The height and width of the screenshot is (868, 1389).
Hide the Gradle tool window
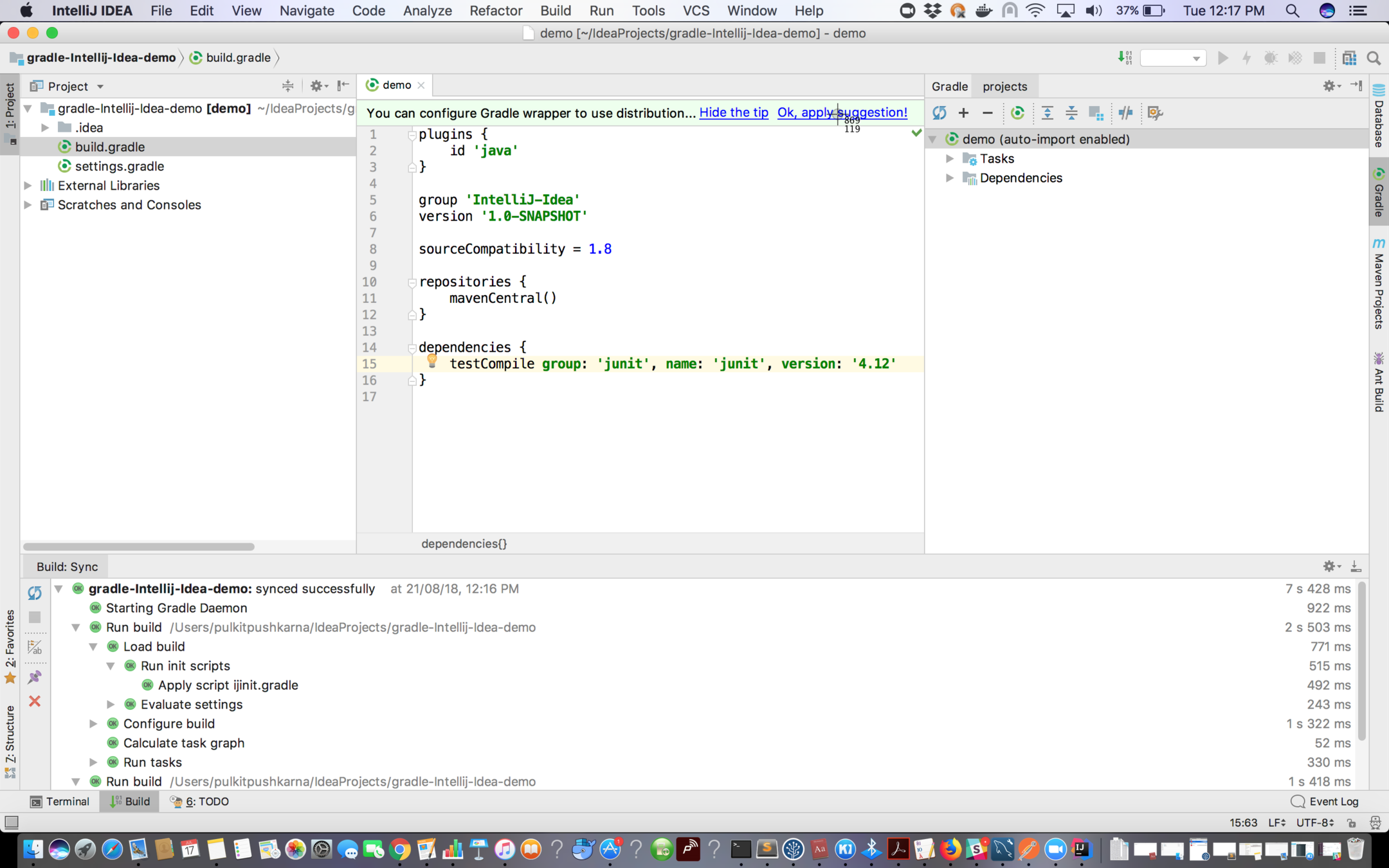pyautogui.click(x=1357, y=86)
